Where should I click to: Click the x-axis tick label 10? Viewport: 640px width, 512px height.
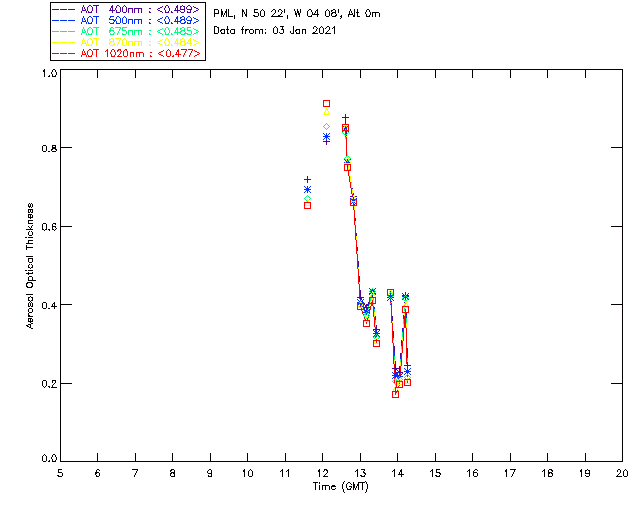(x=247, y=473)
